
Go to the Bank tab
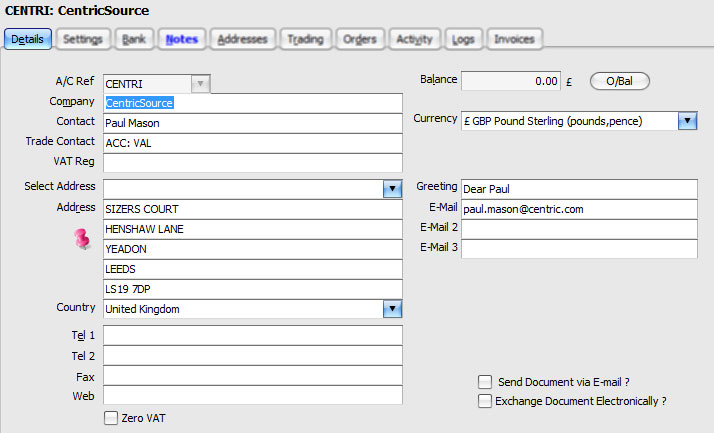(134, 39)
